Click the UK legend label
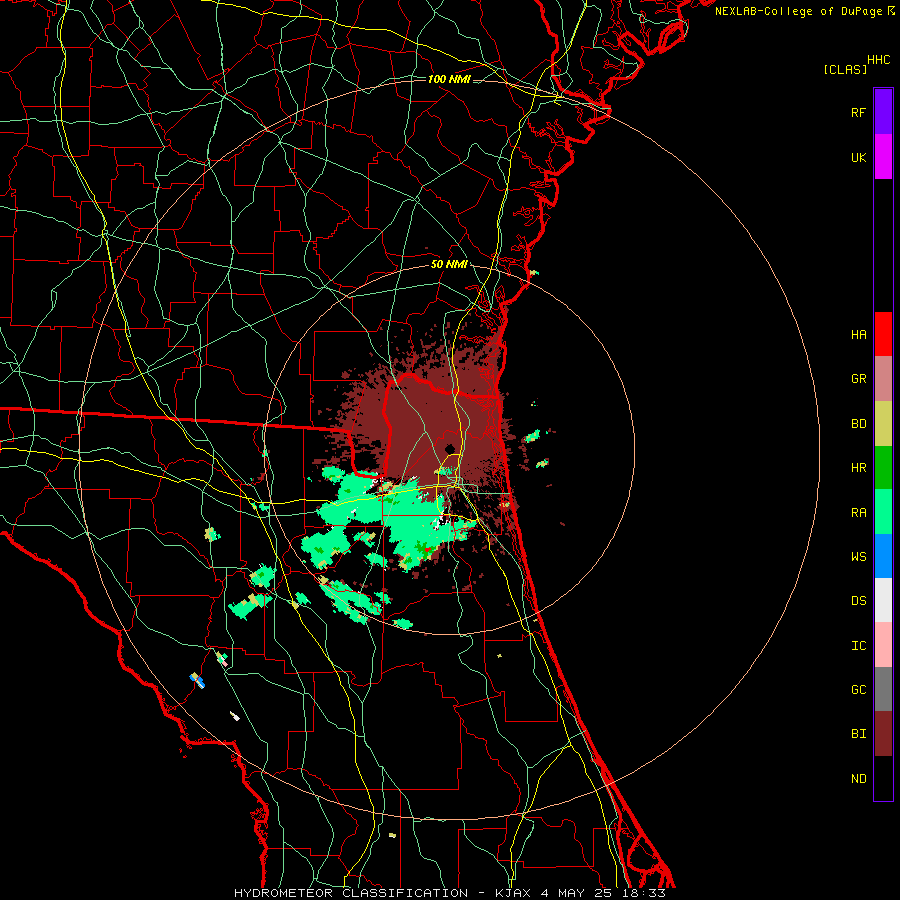This screenshot has width=900, height=900. pos(858,157)
